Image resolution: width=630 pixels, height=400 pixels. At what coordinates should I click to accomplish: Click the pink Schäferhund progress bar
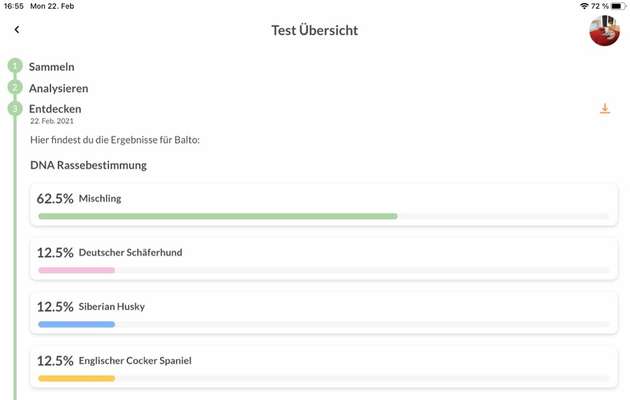click(76, 270)
